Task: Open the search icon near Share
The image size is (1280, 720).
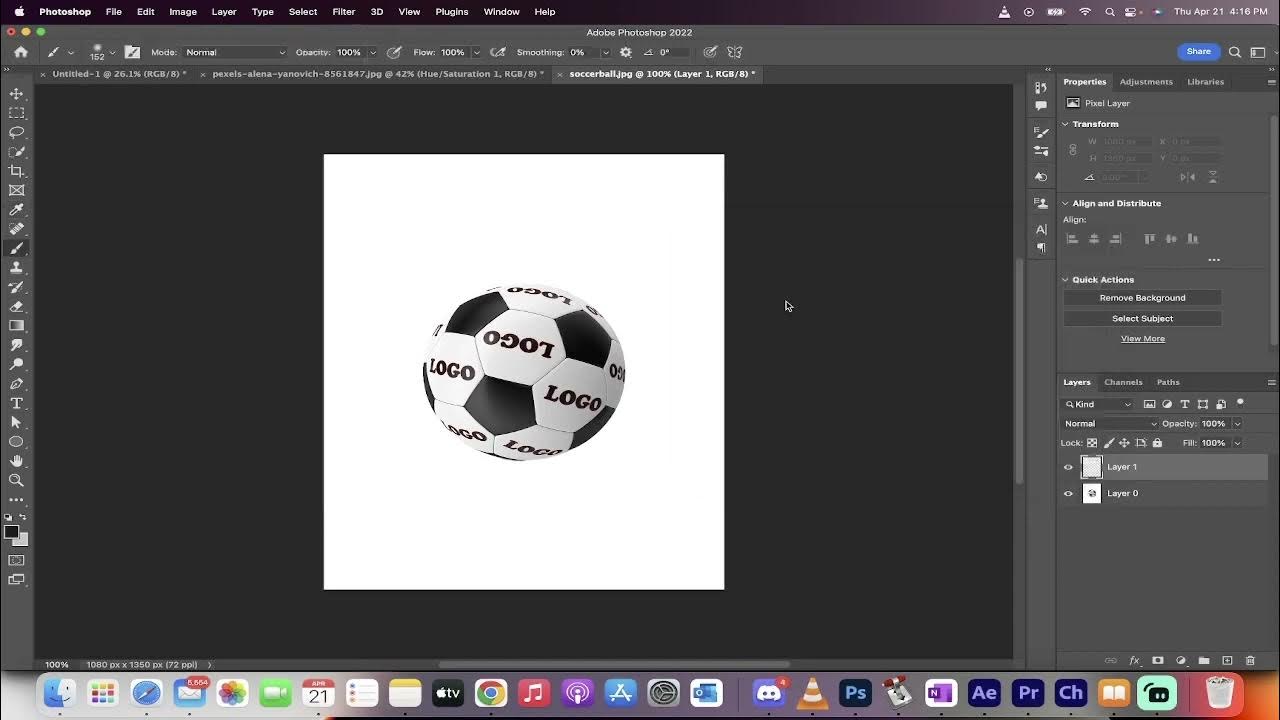Action: point(1235,52)
